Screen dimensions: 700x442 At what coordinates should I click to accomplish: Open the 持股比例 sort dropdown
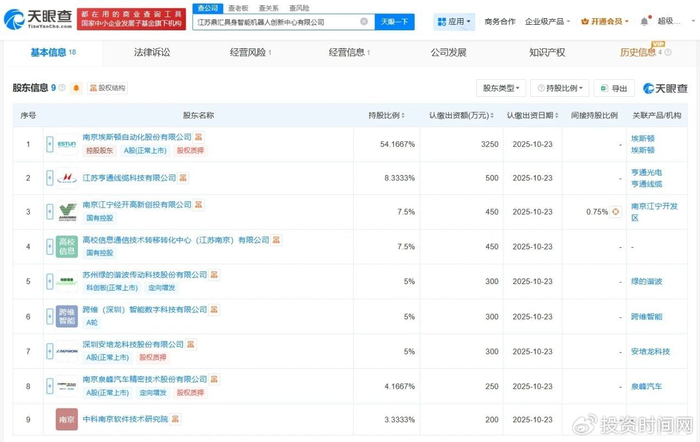pos(559,88)
